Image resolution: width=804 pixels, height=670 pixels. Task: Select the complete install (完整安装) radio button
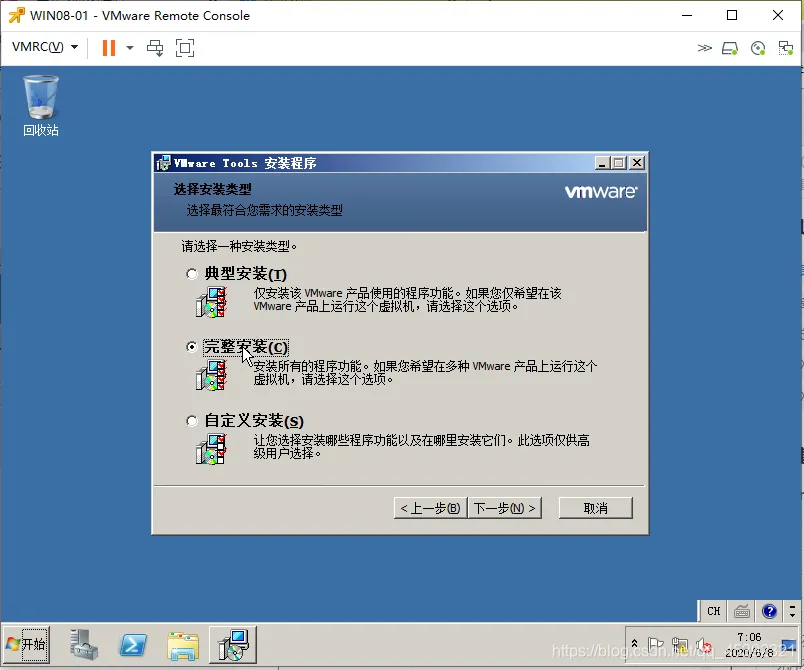coord(192,347)
